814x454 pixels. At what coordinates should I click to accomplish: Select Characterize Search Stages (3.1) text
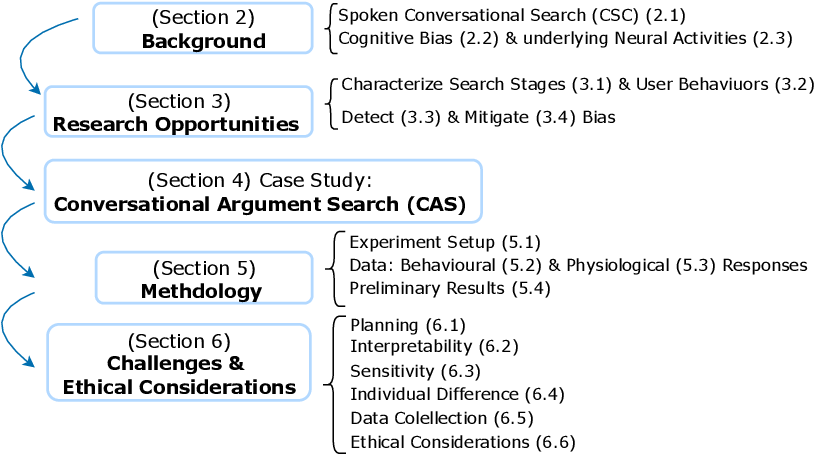point(477,84)
